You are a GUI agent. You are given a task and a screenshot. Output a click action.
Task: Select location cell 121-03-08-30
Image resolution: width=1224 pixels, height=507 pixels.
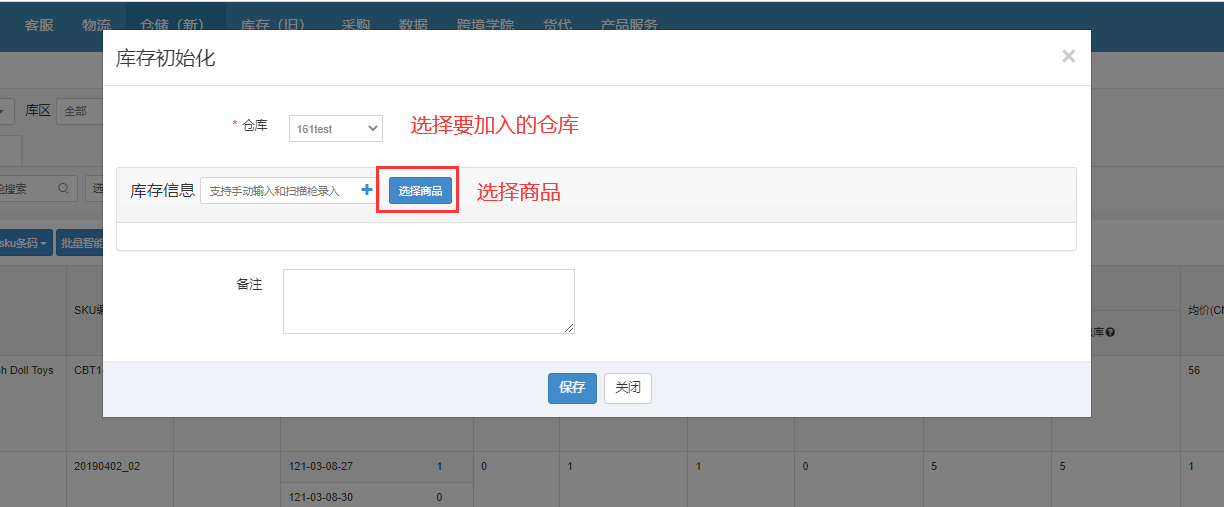[321, 497]
